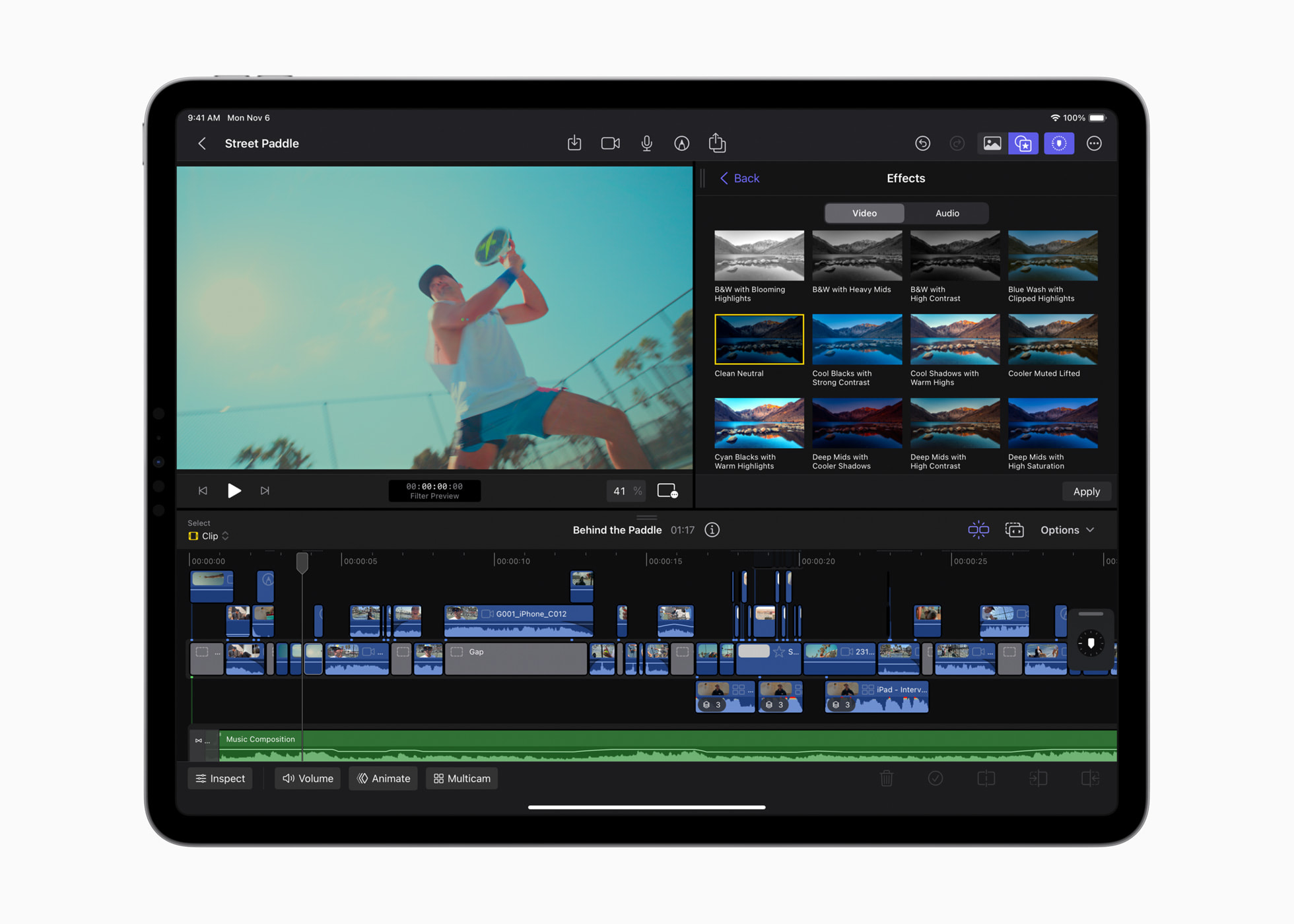1294x924 pixels.
Task: Share the project using the export icon
Action: 717,143
